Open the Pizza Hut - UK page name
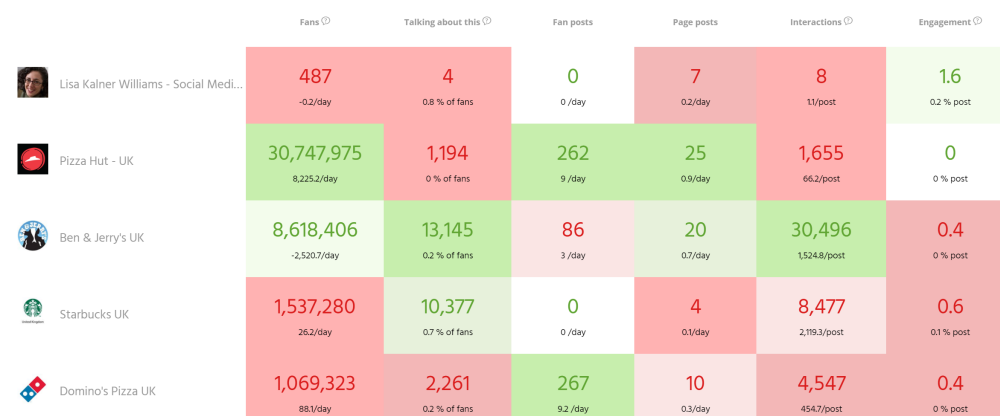The image size is (1000, 416). [x=96, y=160]
